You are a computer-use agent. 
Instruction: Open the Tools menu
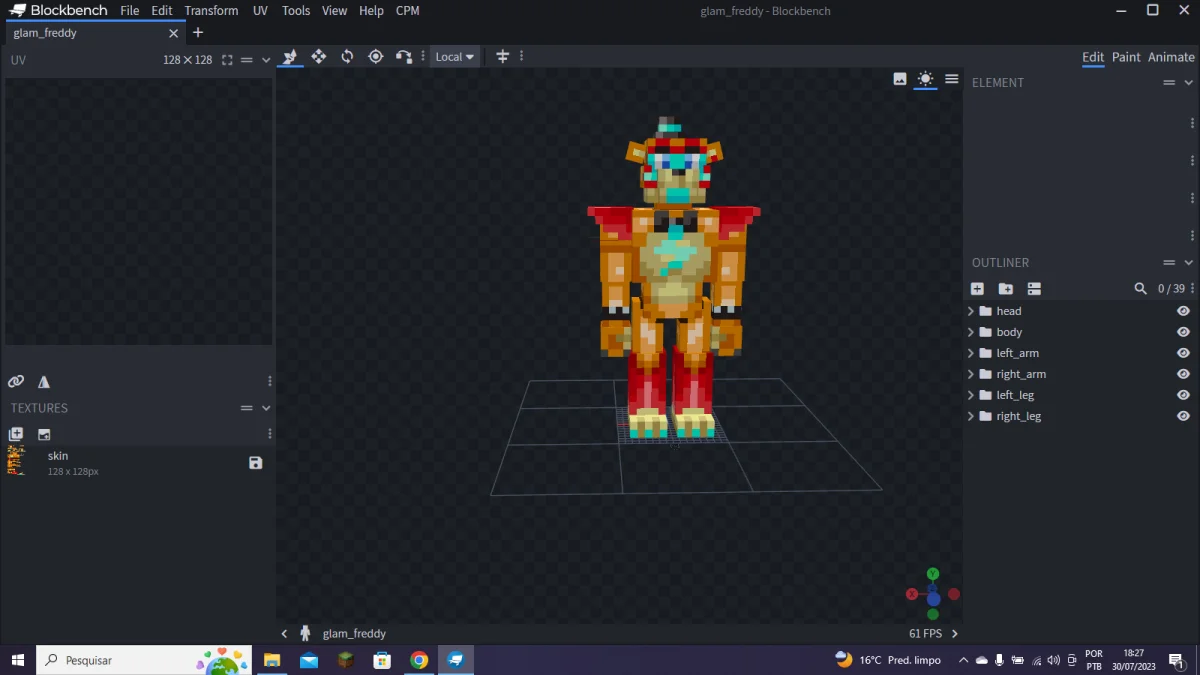296,11
